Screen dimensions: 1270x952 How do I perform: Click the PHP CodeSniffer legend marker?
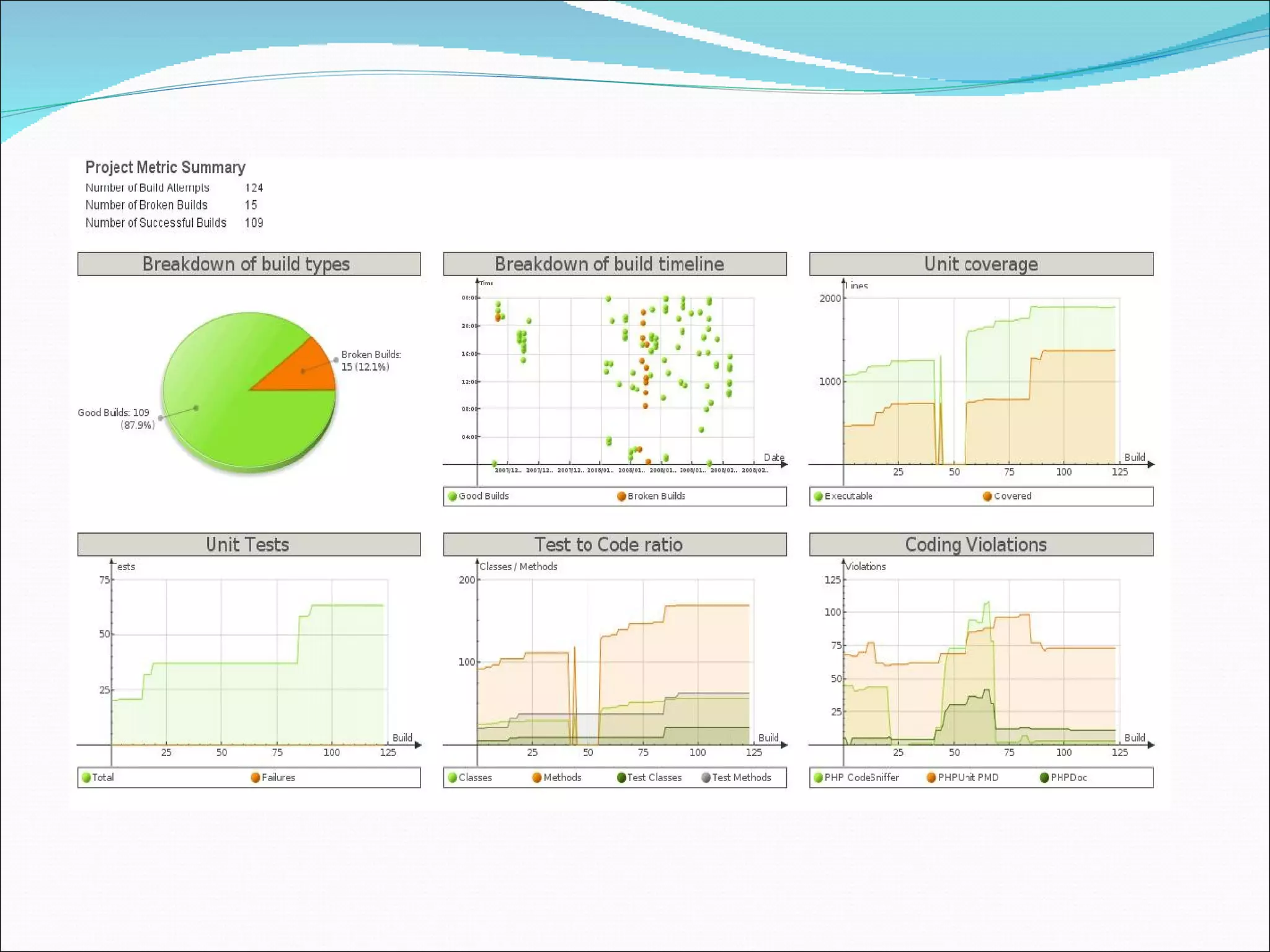click(818, 777)
